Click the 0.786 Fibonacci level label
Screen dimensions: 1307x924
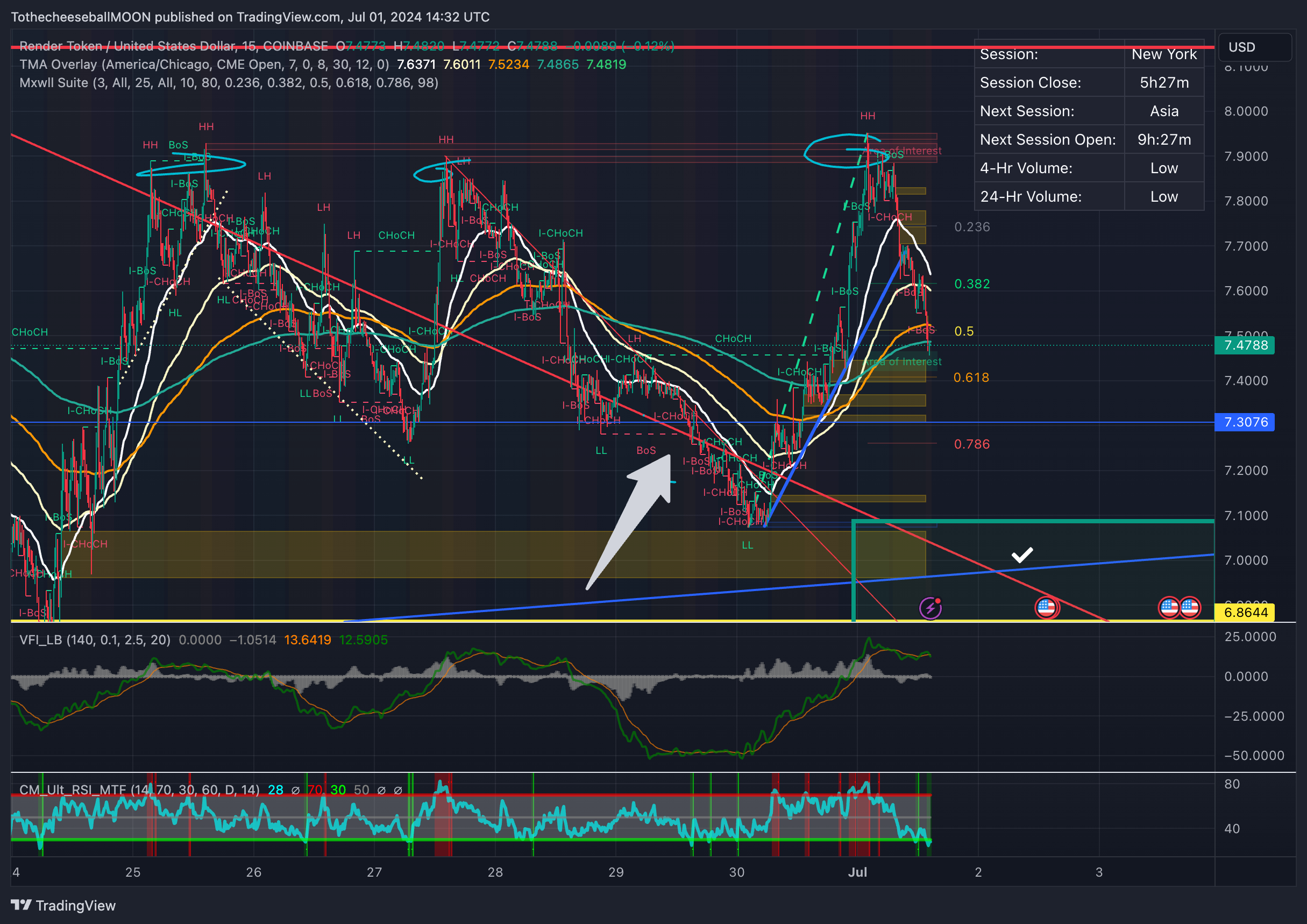(x=972, y=444)
